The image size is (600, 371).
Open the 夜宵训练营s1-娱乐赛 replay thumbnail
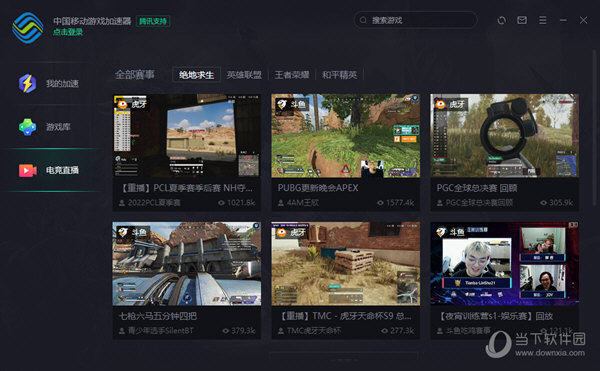point(504,264)
